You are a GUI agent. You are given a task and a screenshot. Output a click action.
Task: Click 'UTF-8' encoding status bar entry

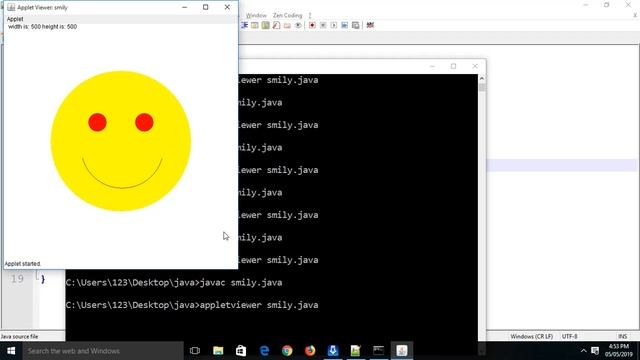coord(570,337)
